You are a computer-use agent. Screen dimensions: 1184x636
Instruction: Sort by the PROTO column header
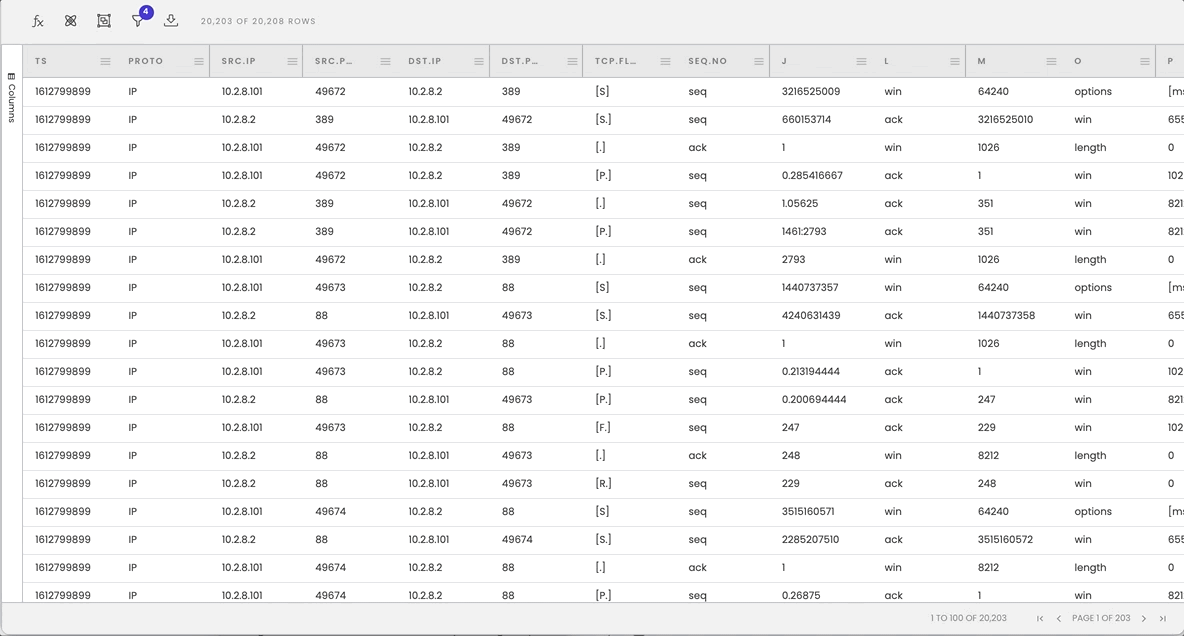point(146,61)
